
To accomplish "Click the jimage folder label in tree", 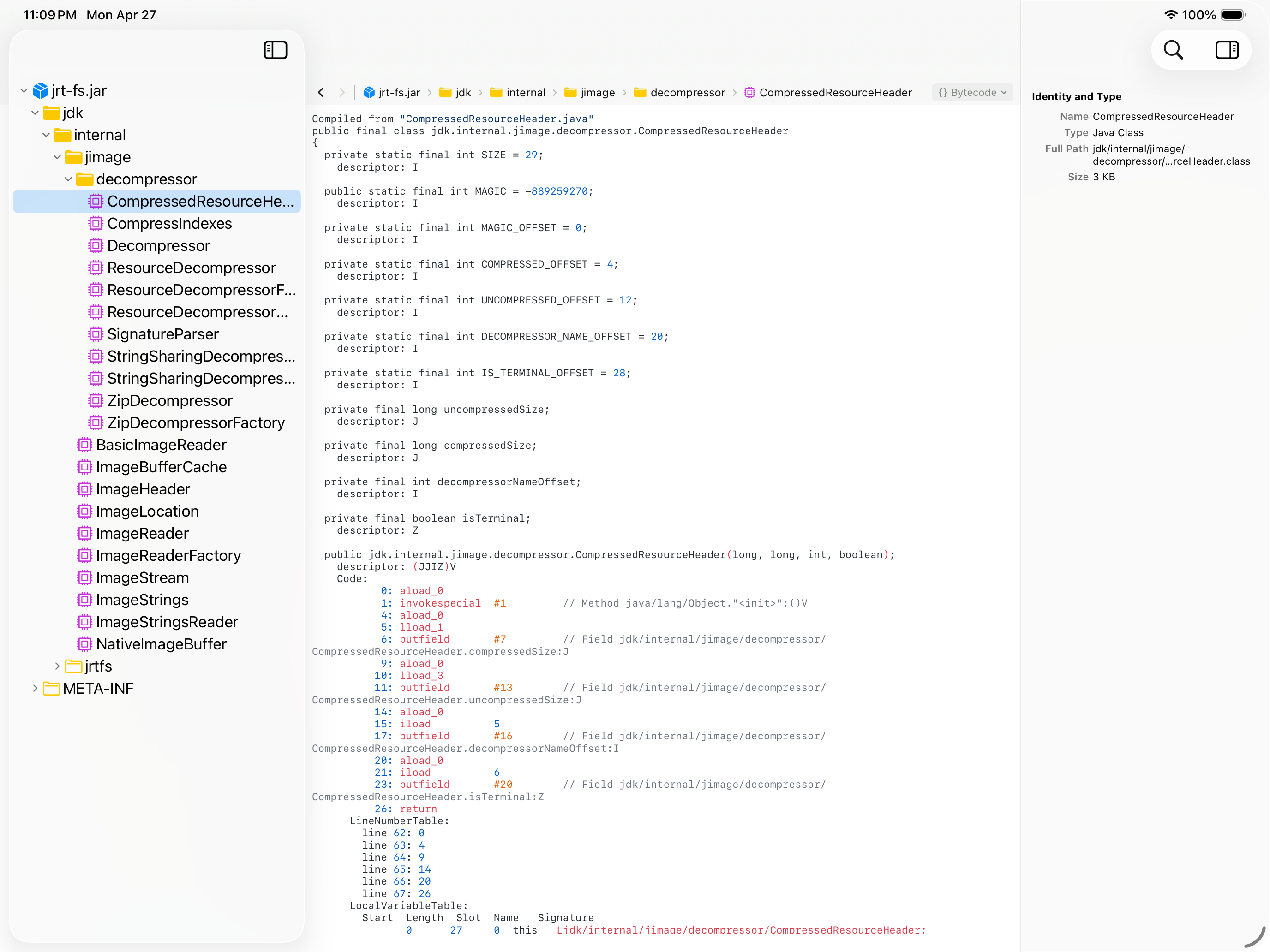I will 108,157.
